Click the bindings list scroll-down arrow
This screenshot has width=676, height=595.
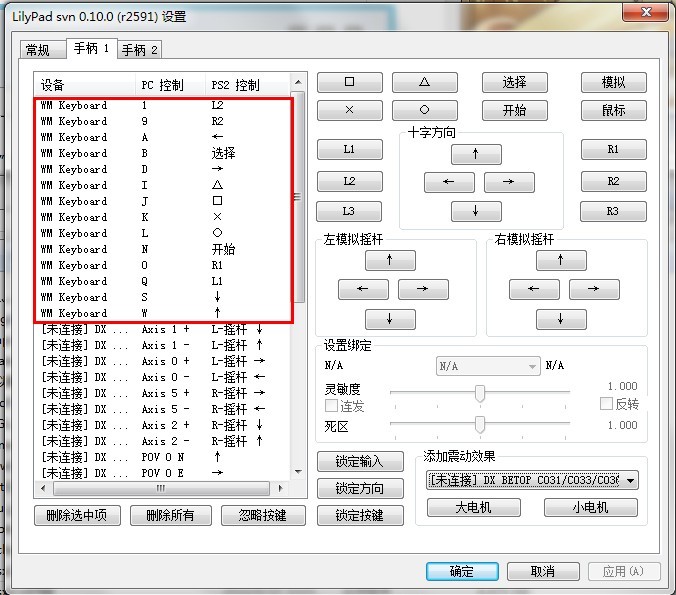coord(298,472)
